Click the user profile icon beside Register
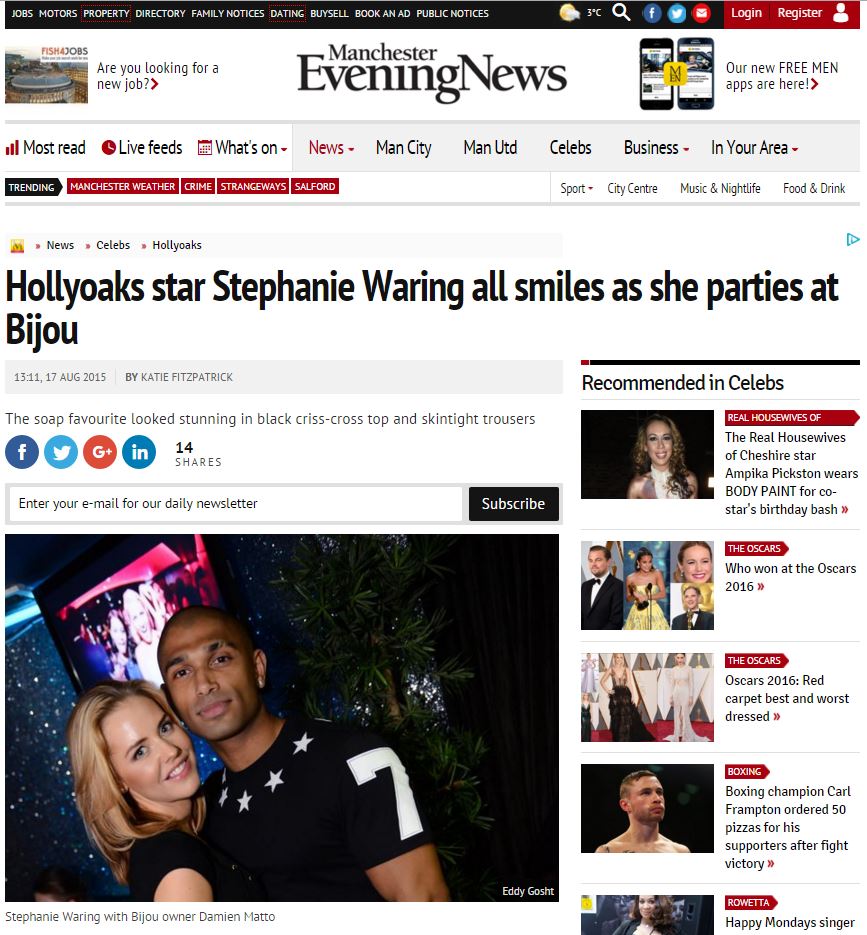The height and width of the screenshot is (935, 867). click(x=841, y=13)
